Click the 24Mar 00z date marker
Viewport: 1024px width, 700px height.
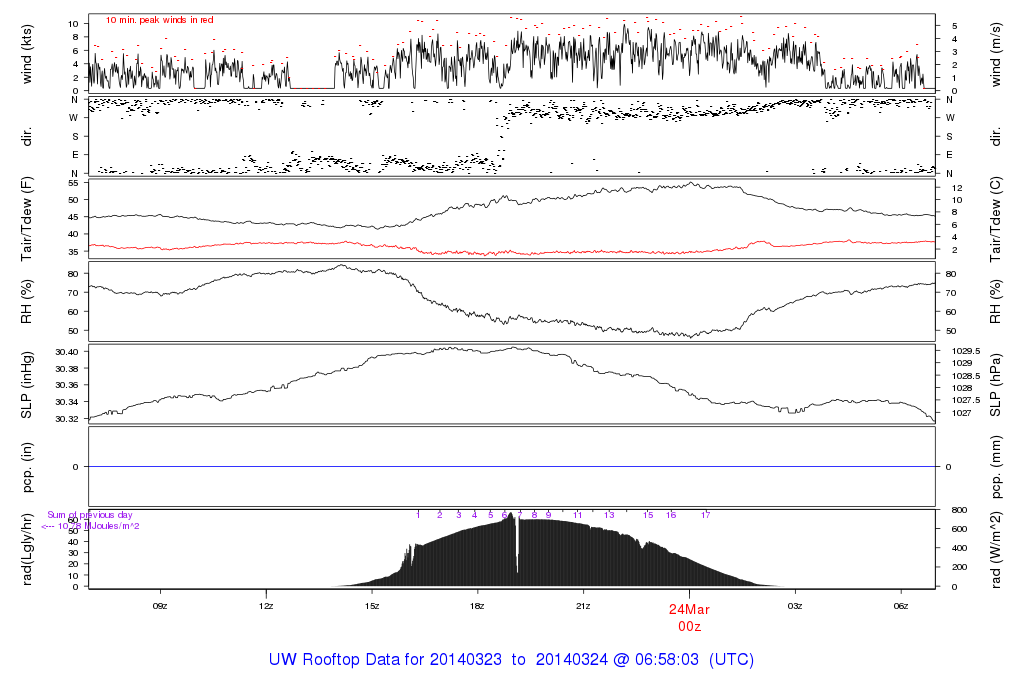[x=688, y=617]
